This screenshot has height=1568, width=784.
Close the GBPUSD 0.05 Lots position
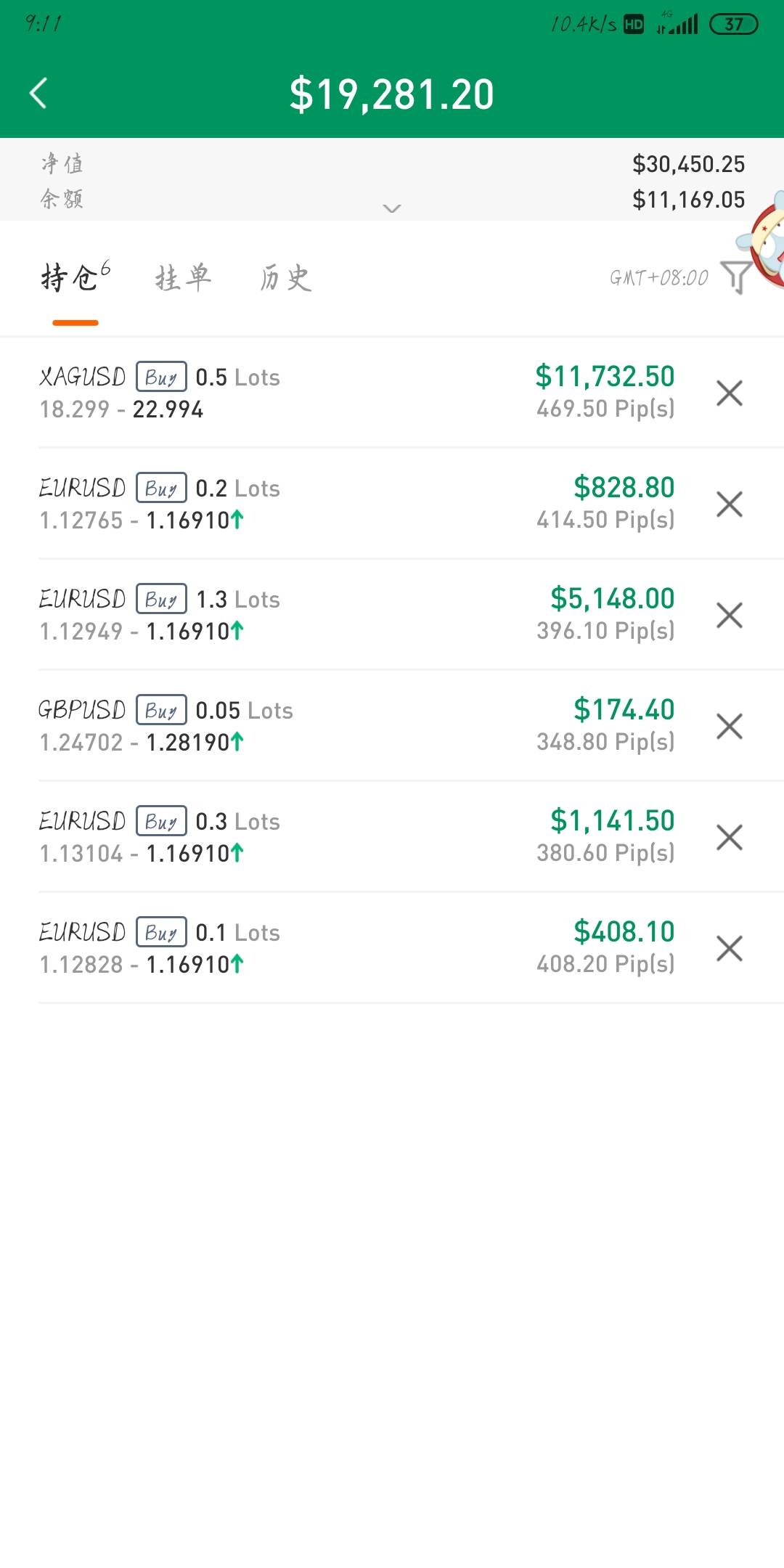point(729,726)
